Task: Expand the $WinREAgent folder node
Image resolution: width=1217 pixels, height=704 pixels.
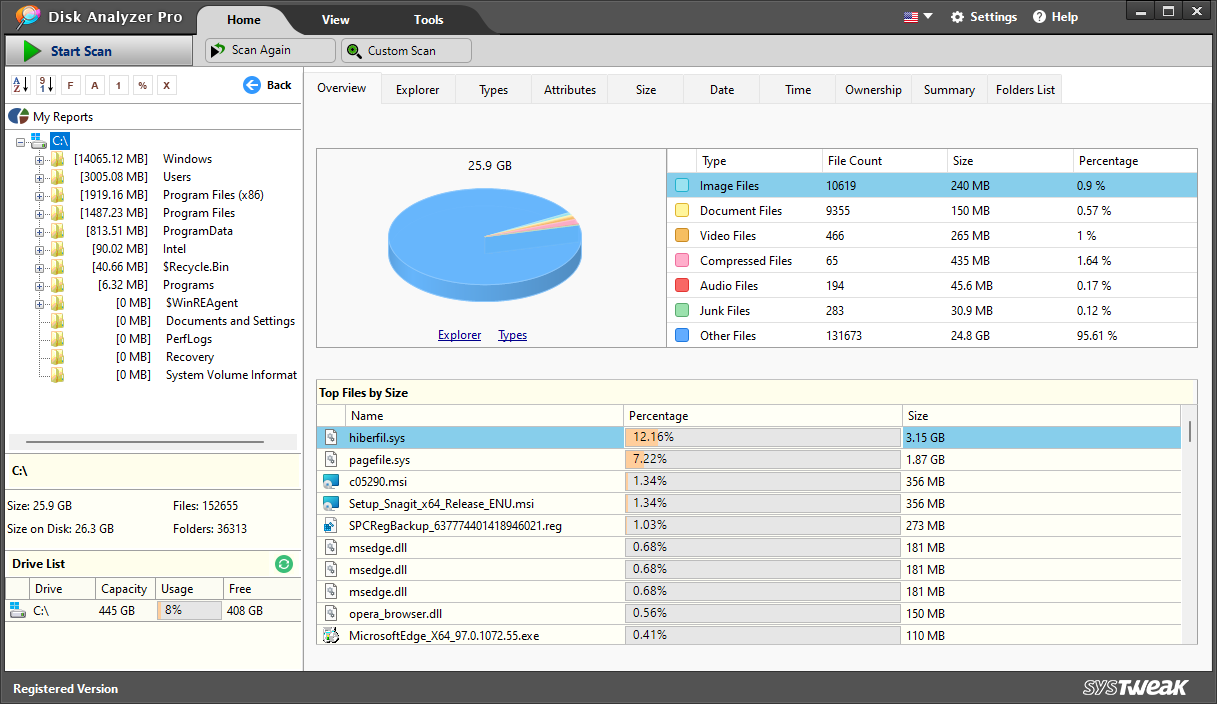Action: coord(40,303)
